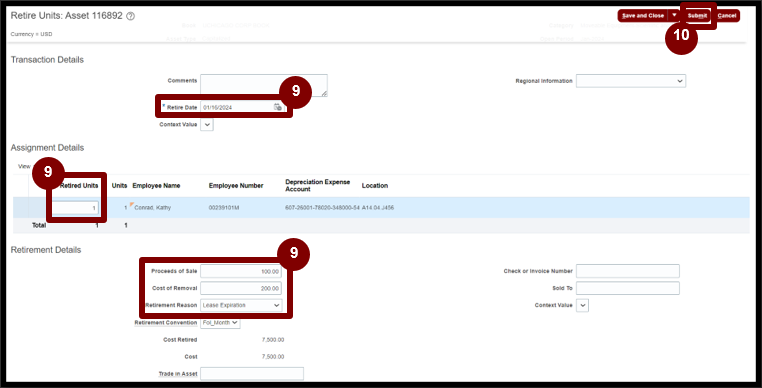762x388 pixels.
Task: Click the Save and Close button
Action: point(643,16)
